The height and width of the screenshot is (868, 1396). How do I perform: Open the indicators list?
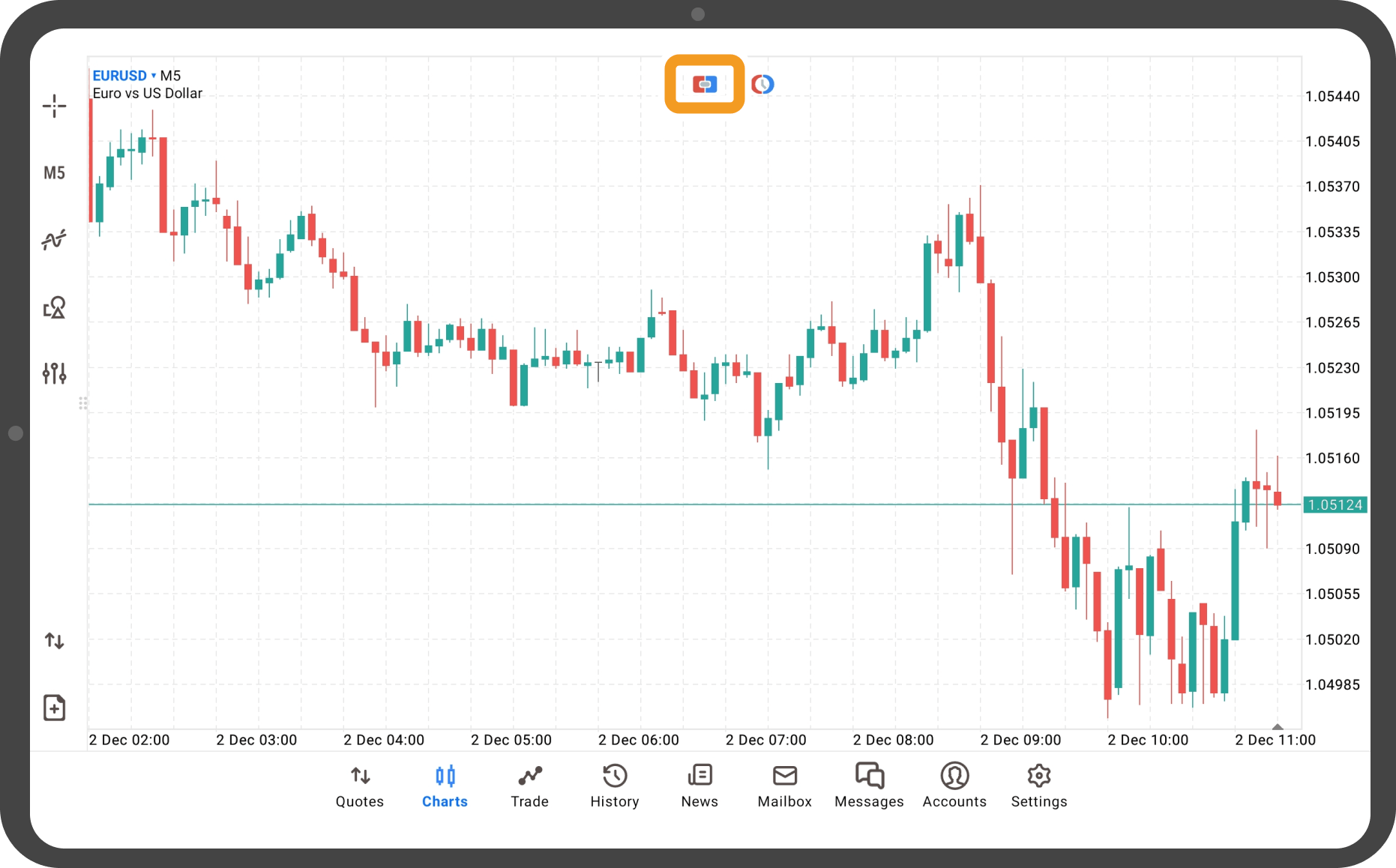point(54,240)
